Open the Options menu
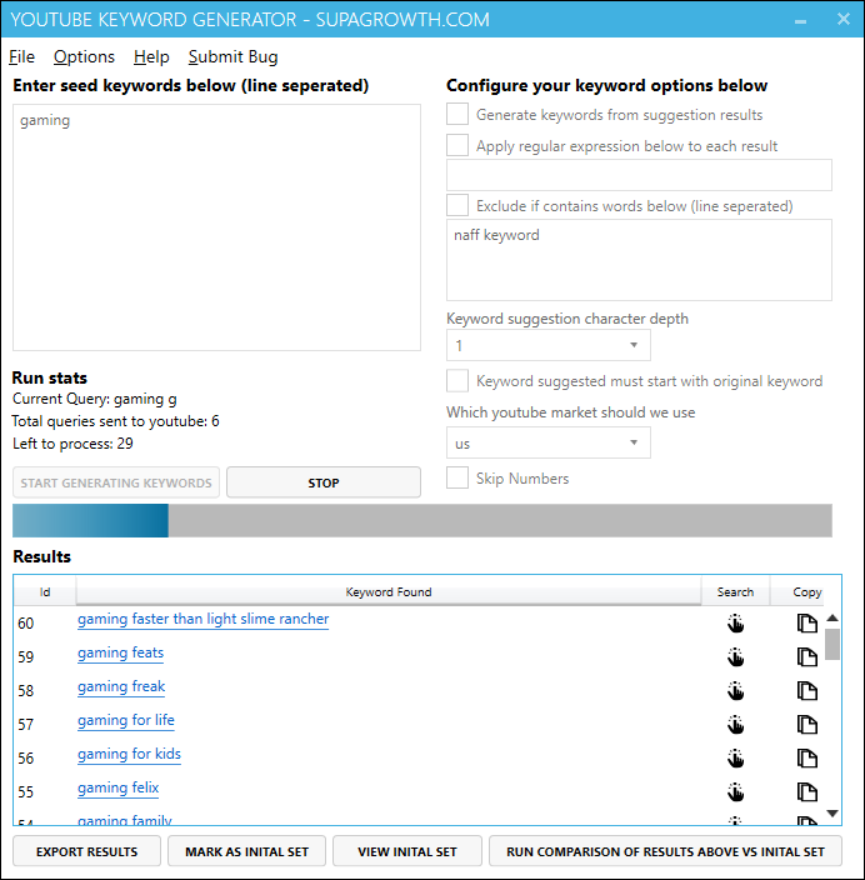 [84, 57]
